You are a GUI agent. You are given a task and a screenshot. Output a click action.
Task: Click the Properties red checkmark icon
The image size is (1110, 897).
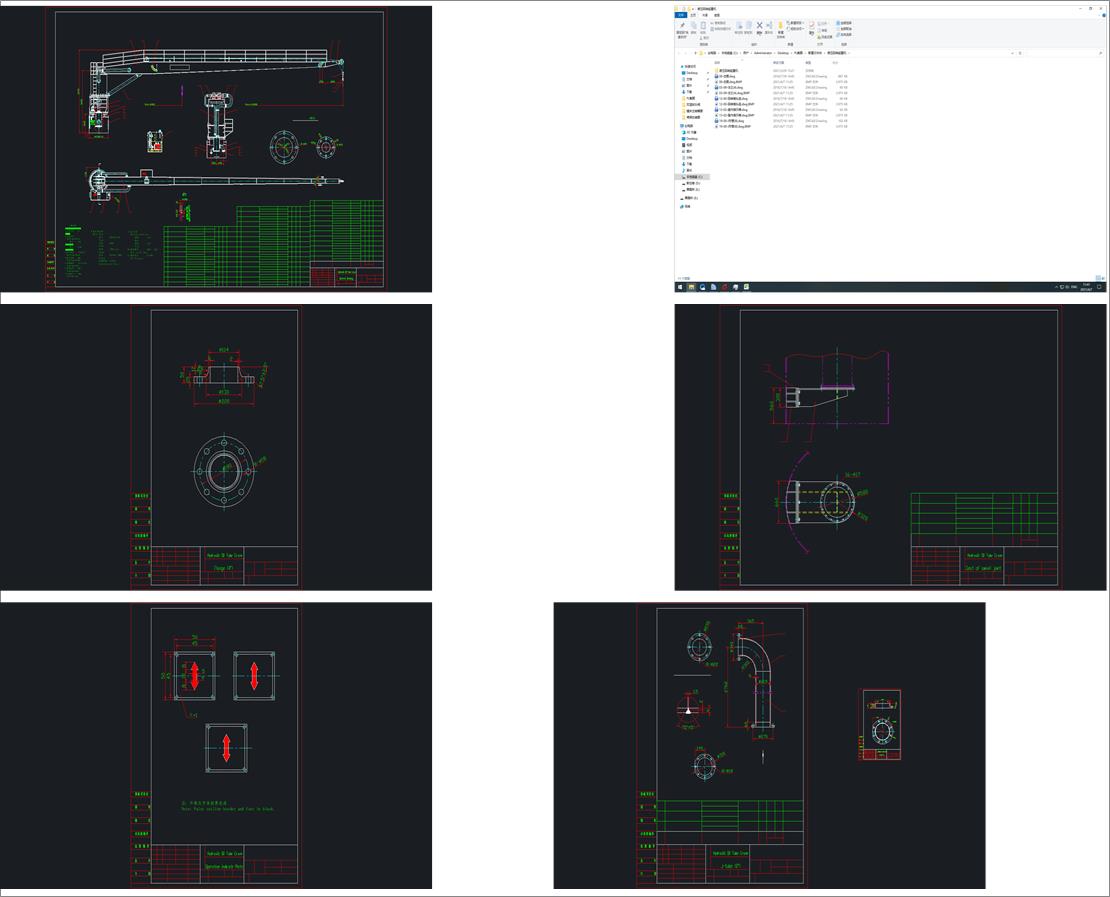811,24
